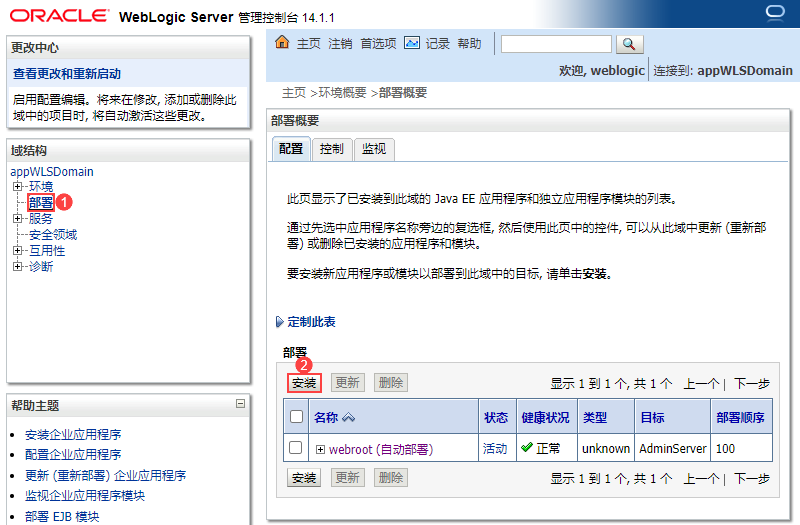Viewport: 800px width, 525px height.
Task: Click the top 上一个 pagination link
Action: [x=702, y=384]
